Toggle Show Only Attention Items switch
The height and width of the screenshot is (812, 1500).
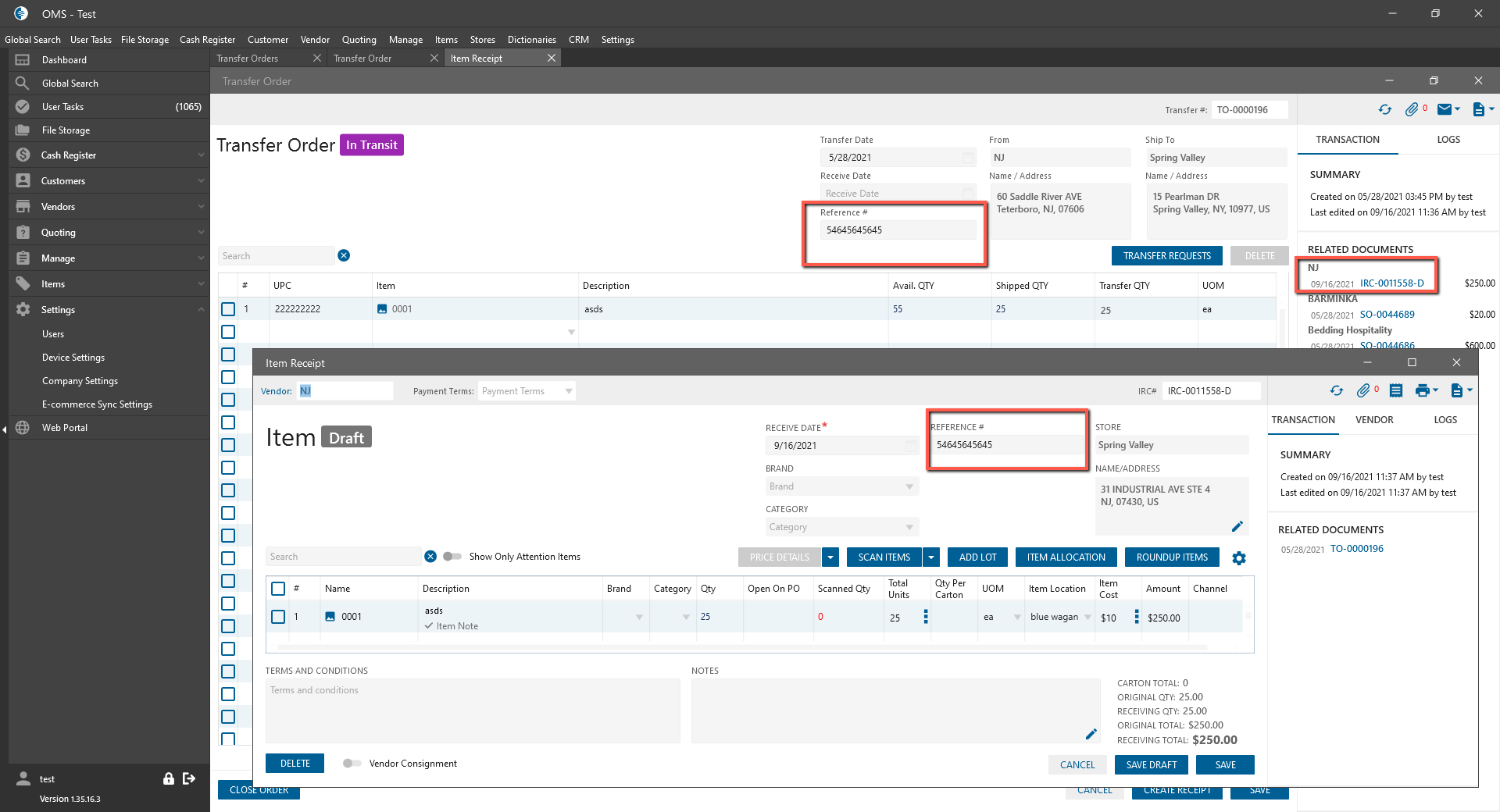coord(452,557)
